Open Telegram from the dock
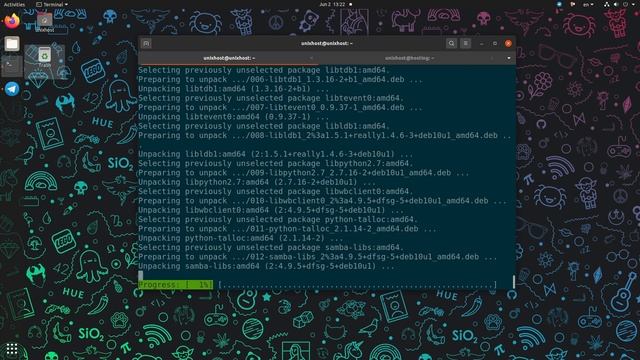The height and width of the screenshot is (360, 640). (x=12, y=89)
